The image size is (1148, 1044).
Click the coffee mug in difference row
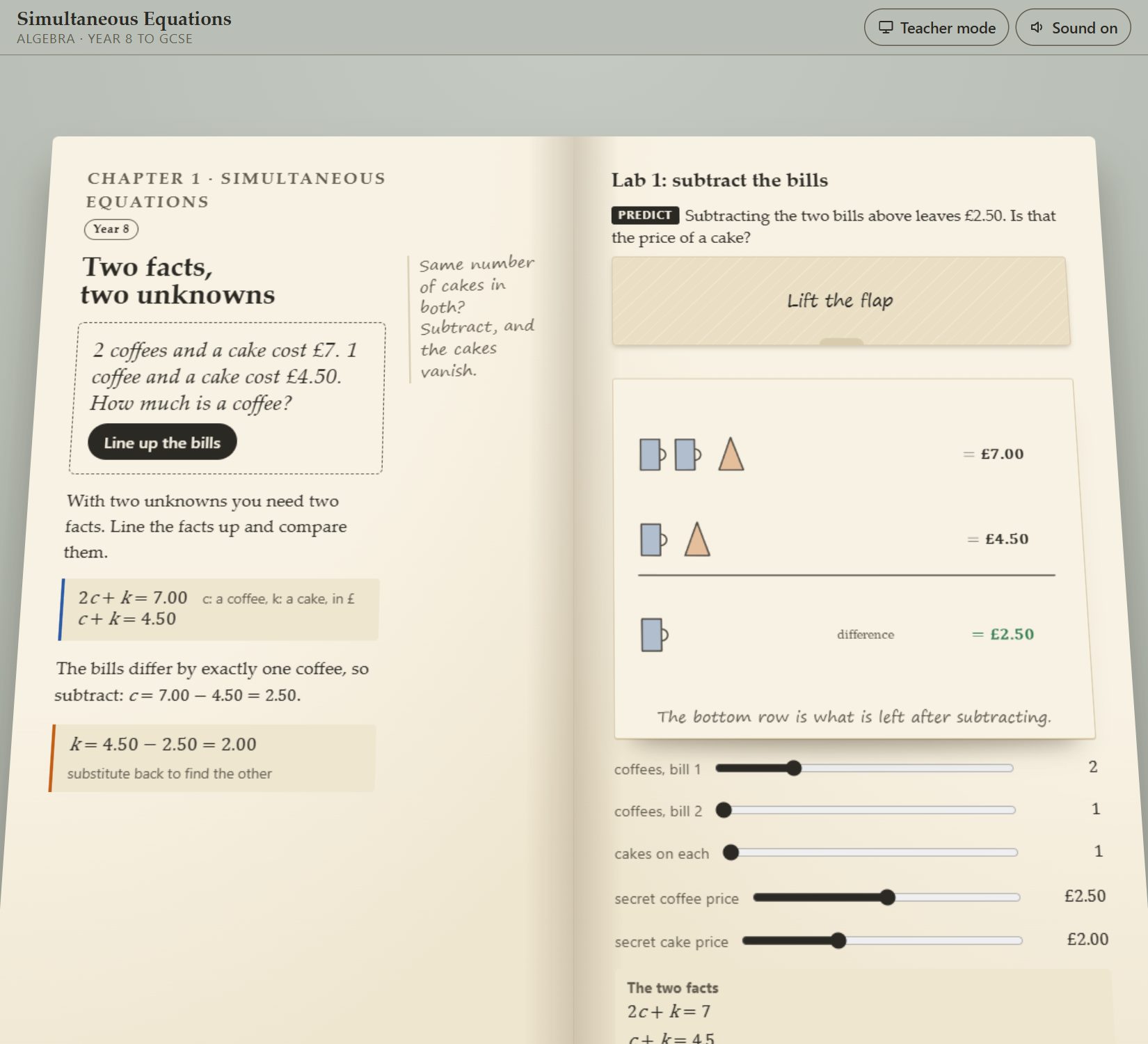[x=655, y=635]
